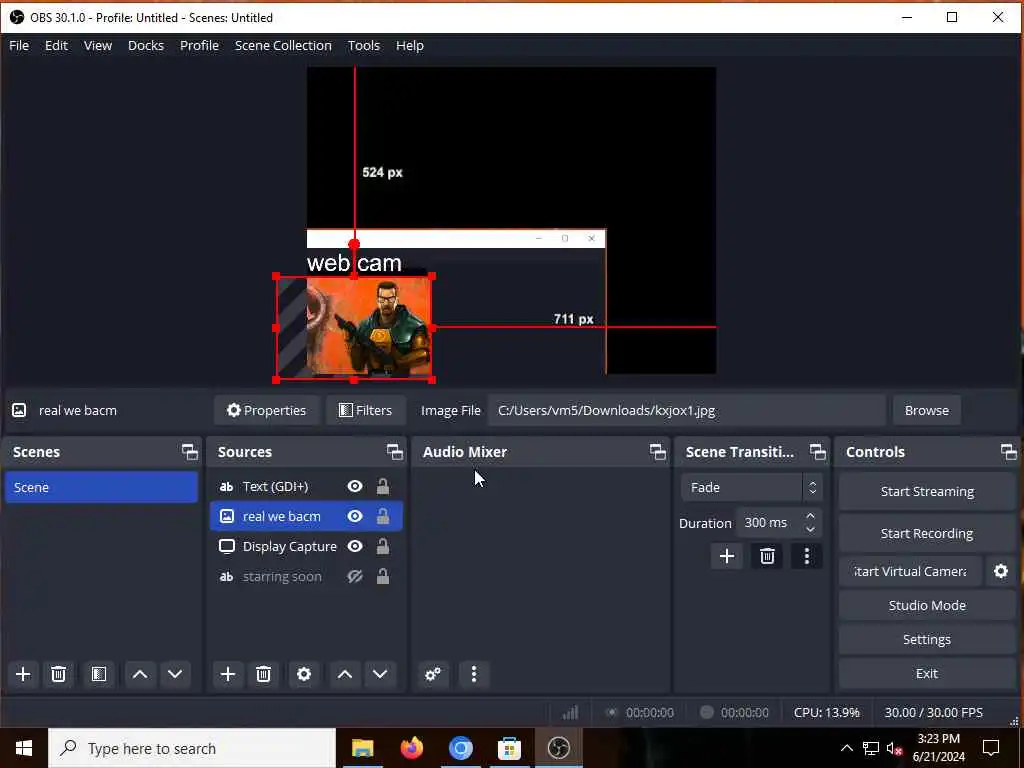Viewport: 1024px width, 768px height.
Task: Click Start Streaming
Action: tap(927, 492)
